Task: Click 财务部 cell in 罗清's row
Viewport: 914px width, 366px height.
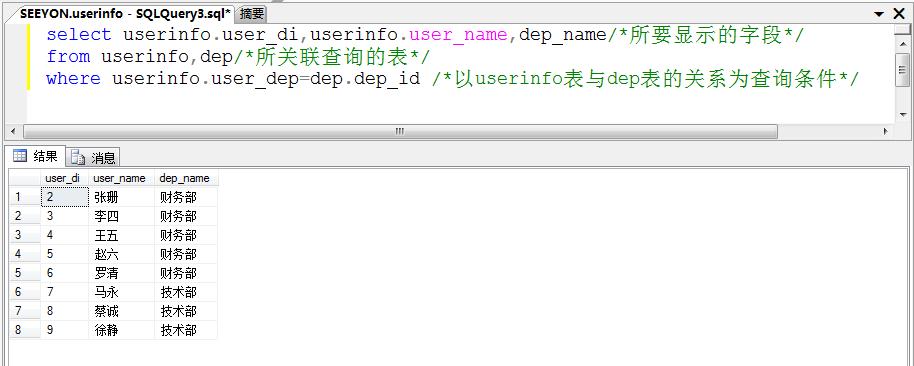Action: [x=186, y=273]
